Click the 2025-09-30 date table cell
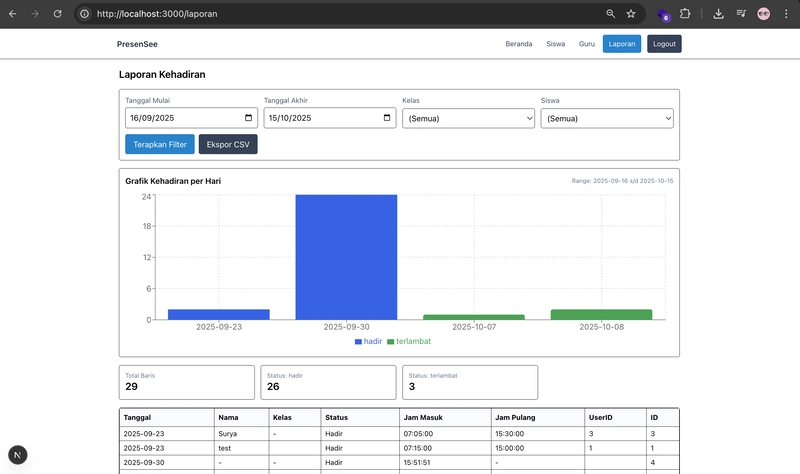 (167, 462)
